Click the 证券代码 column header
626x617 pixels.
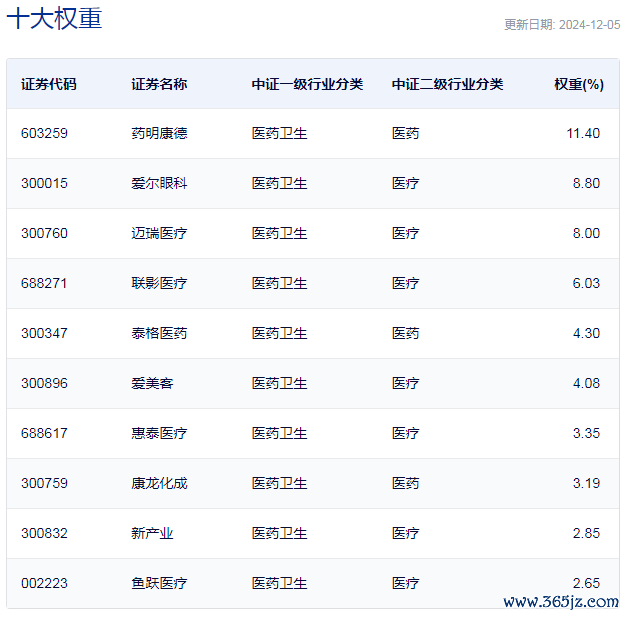[49, 84]
